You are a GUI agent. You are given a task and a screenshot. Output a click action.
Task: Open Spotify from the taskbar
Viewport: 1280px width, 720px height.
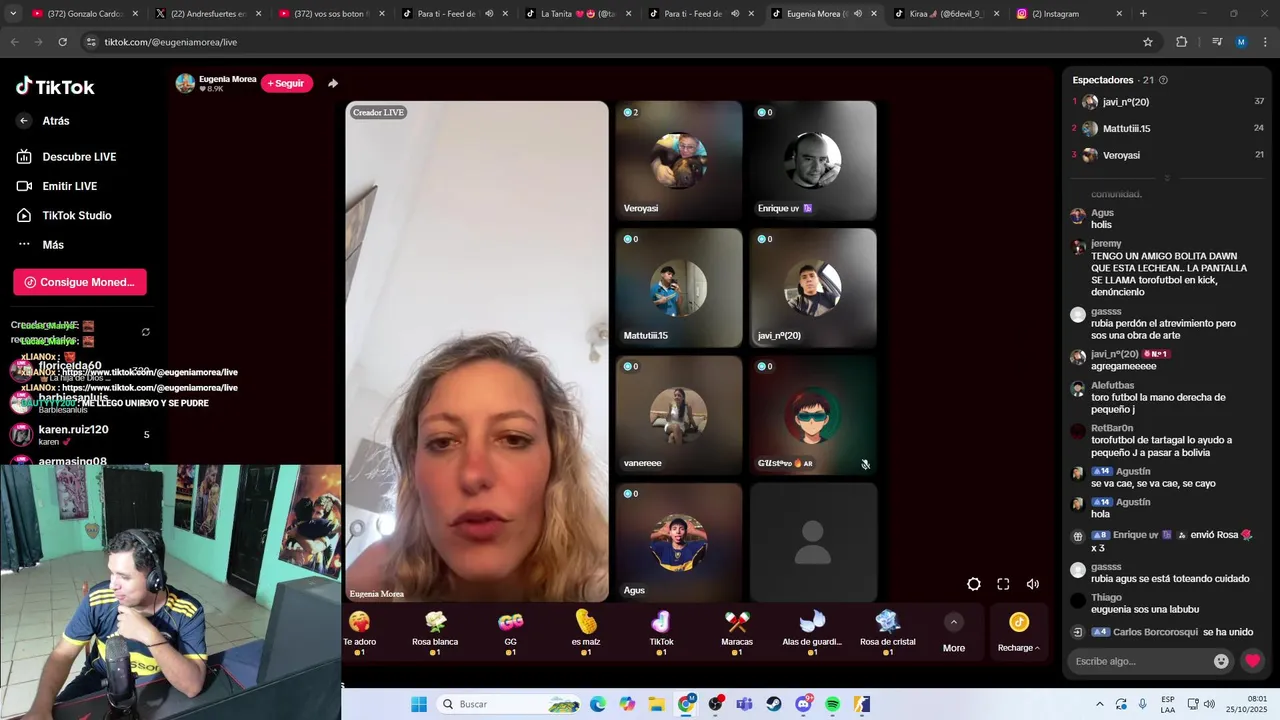click(833, 704)
